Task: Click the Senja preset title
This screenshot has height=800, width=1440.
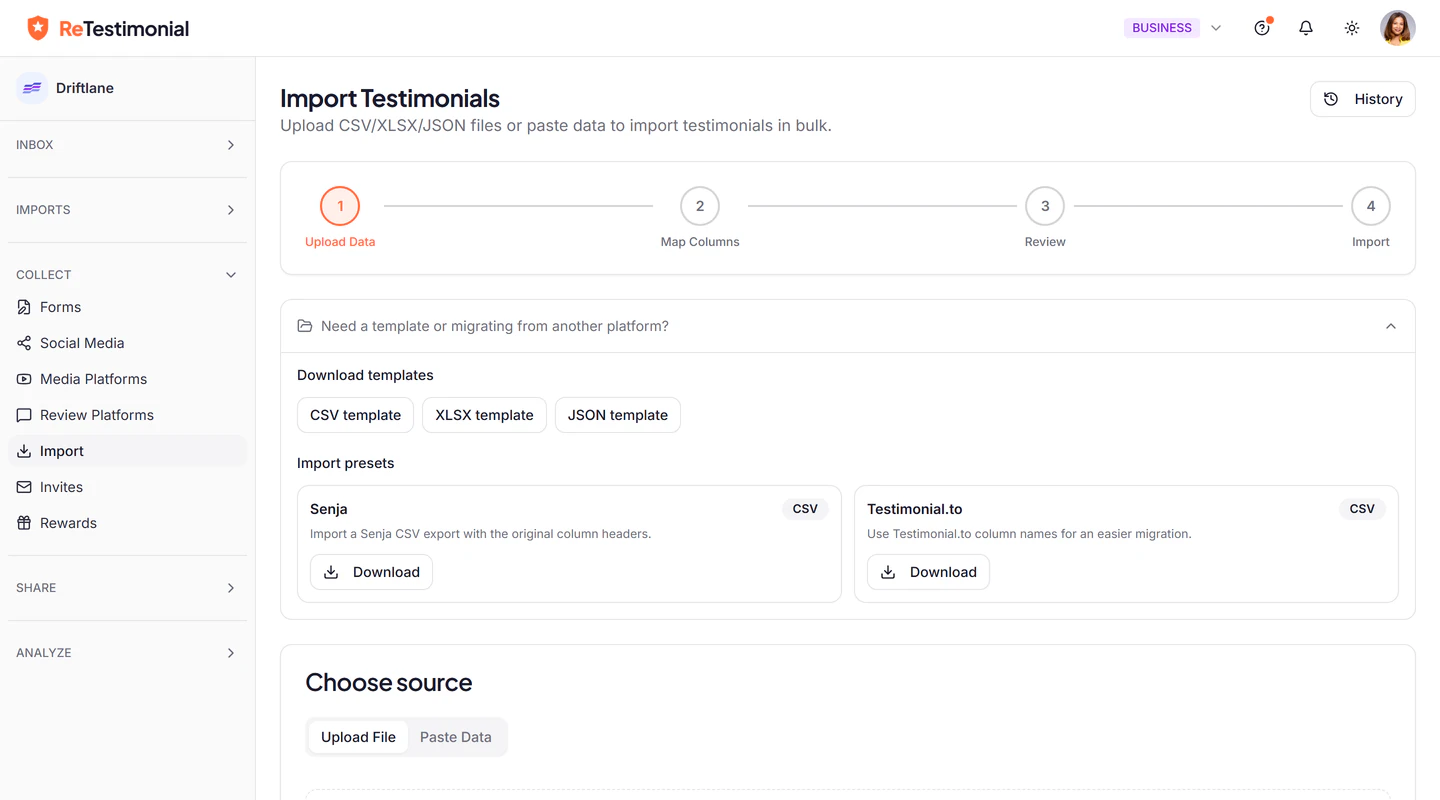Action: (x=329, y=509)
